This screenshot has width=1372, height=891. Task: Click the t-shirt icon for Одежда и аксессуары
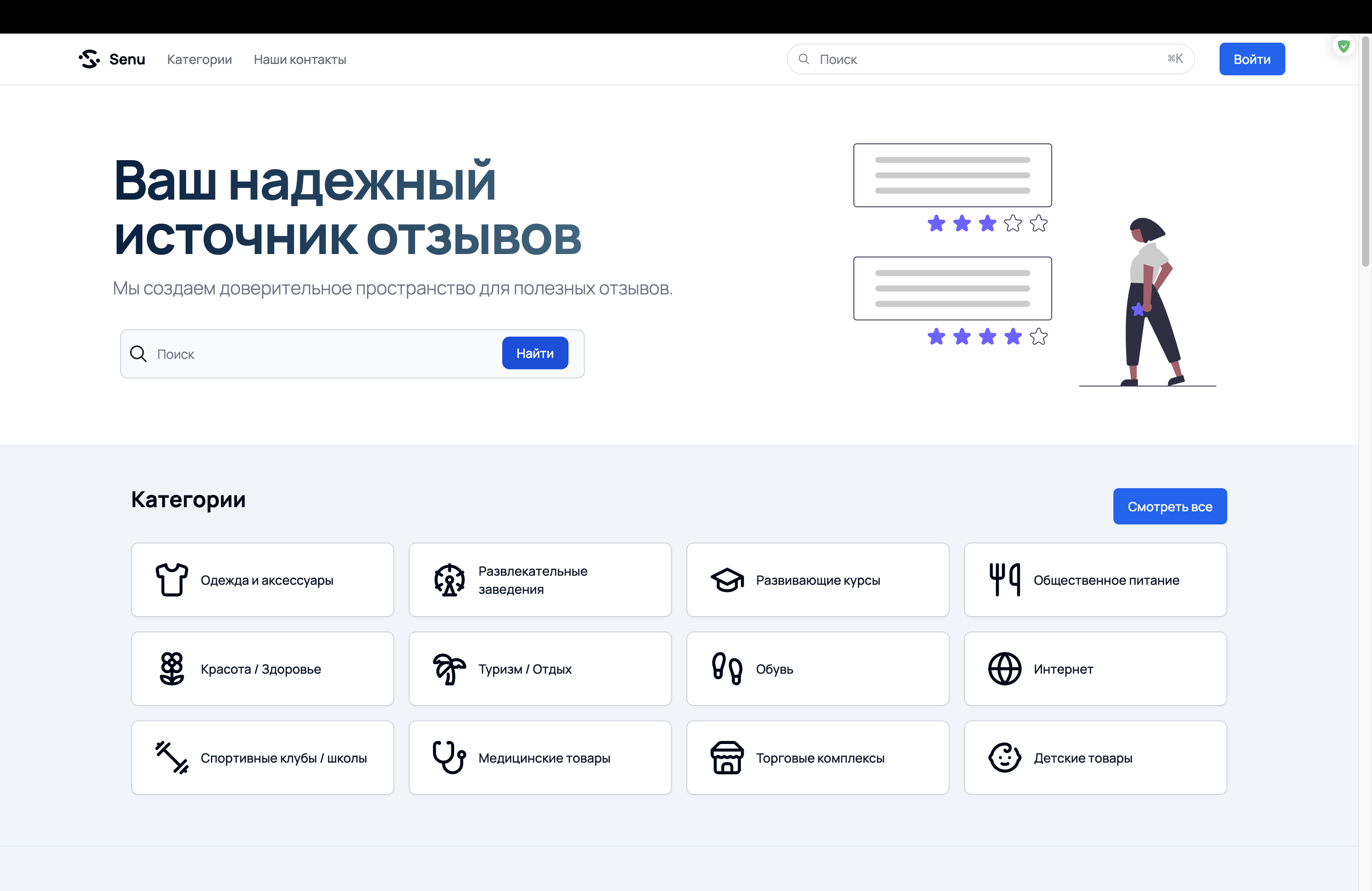coord(172,580)
